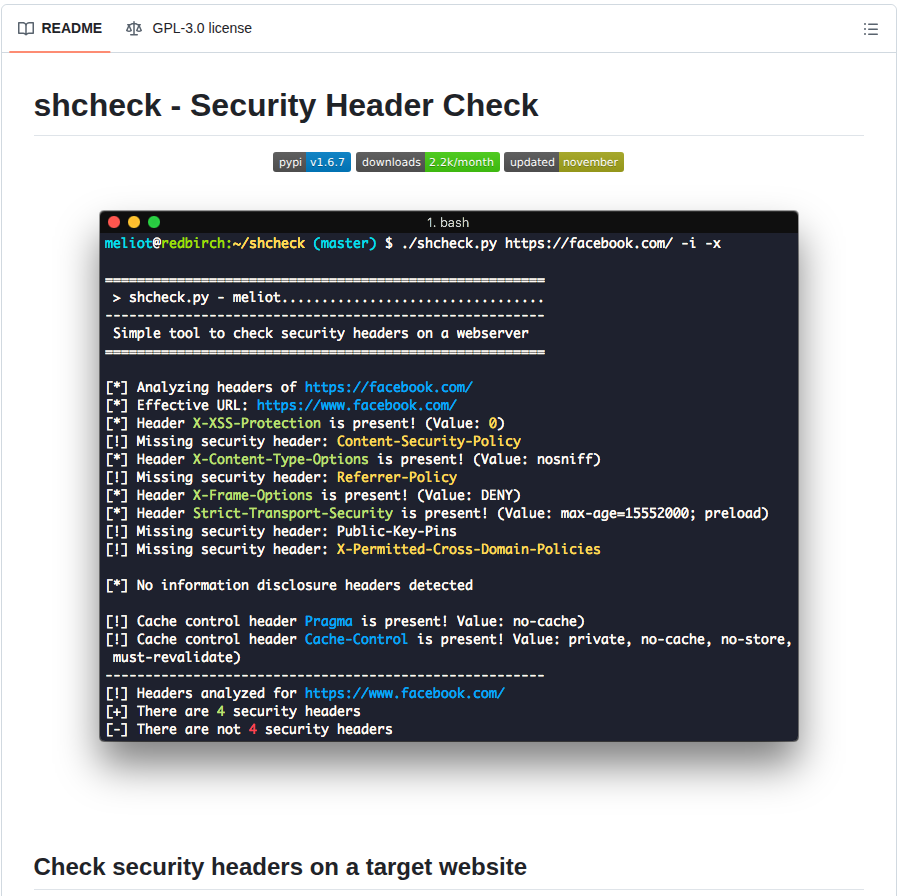Image resolution: width=897 pixels, height=896 pixels.
Task: Open the downloads 2.2k/month badge
Action: (427, 162)
